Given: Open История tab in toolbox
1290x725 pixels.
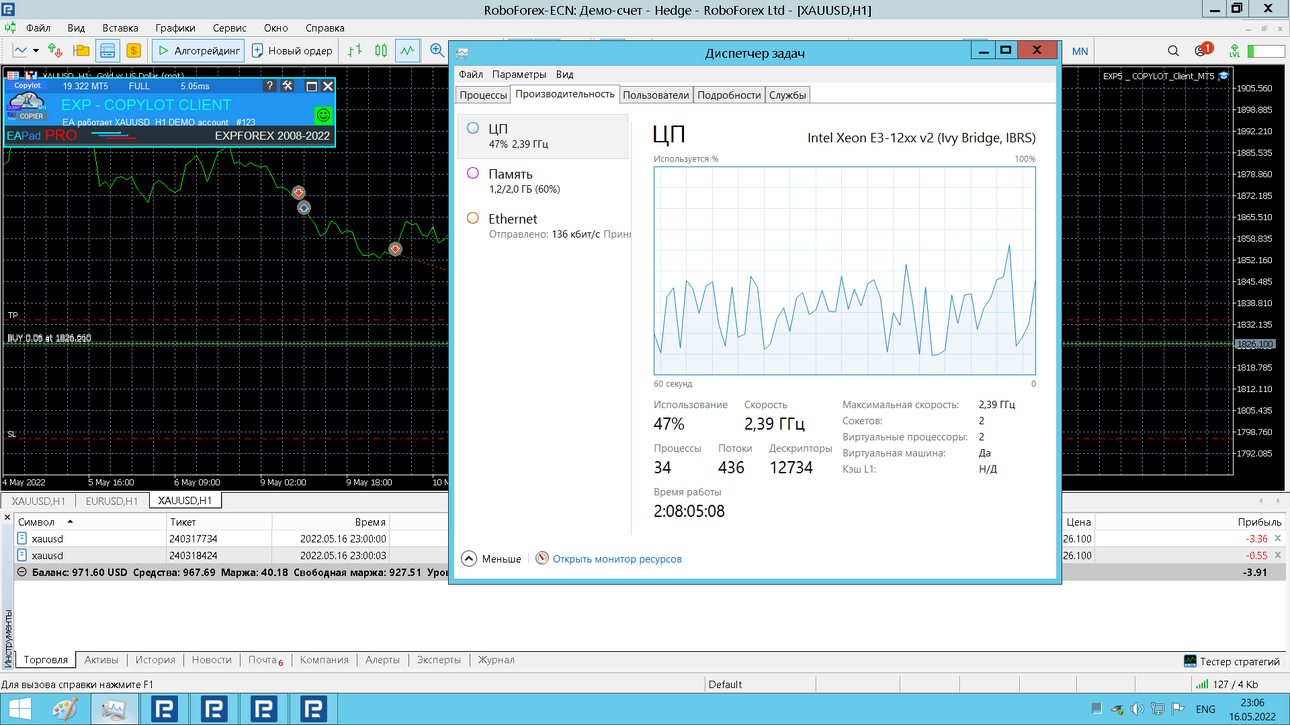Looking at the screenshot, I should (x=155, y=660).
